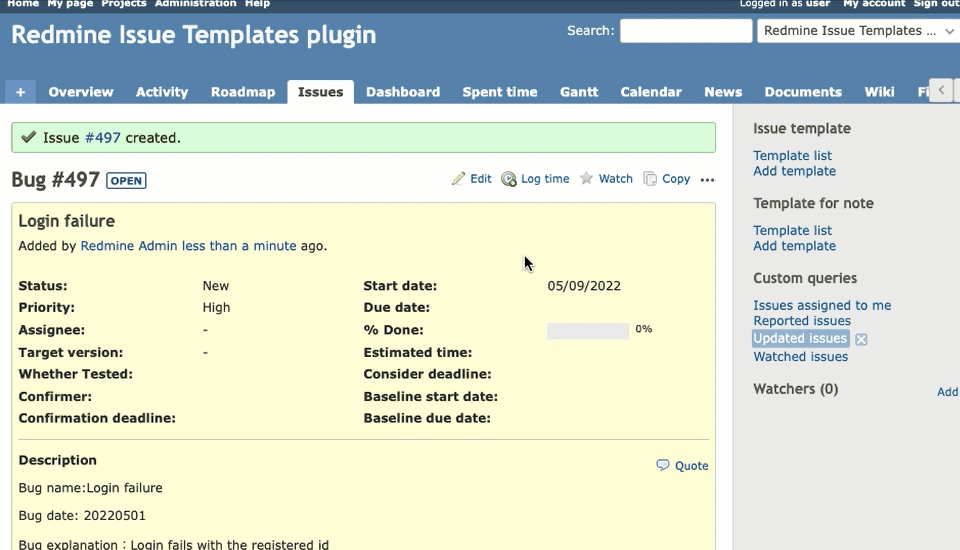Open the project jump dropdown
The height and width of the screenshot is (550, 960).
tap(857, 31)
